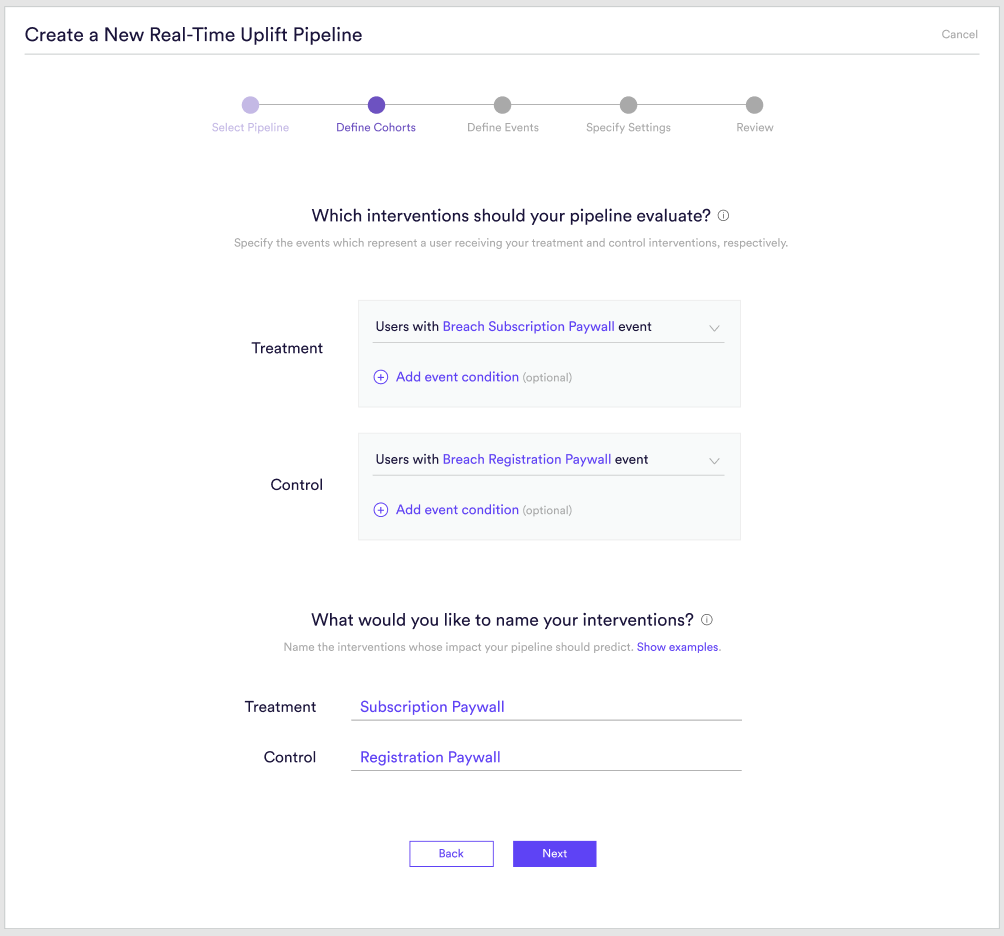Click the Next button
The width and height of the screenshot is (1004, 936).
click(x=555, y=853)
